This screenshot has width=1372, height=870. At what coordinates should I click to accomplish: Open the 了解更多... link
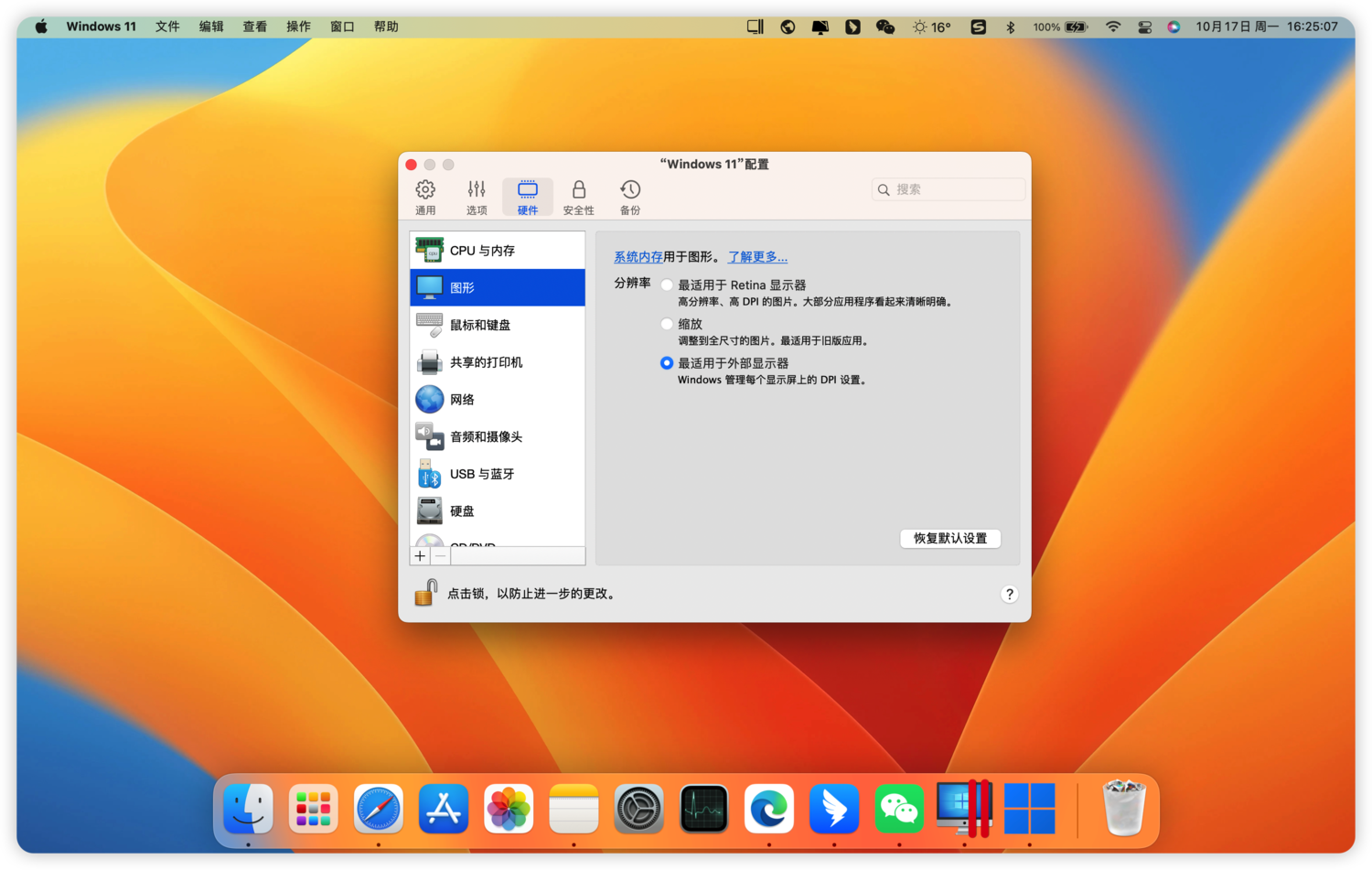click(757, 257)
